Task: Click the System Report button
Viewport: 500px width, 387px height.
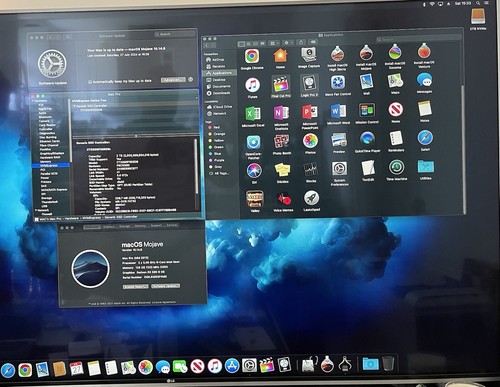Action: coord(136,287)
